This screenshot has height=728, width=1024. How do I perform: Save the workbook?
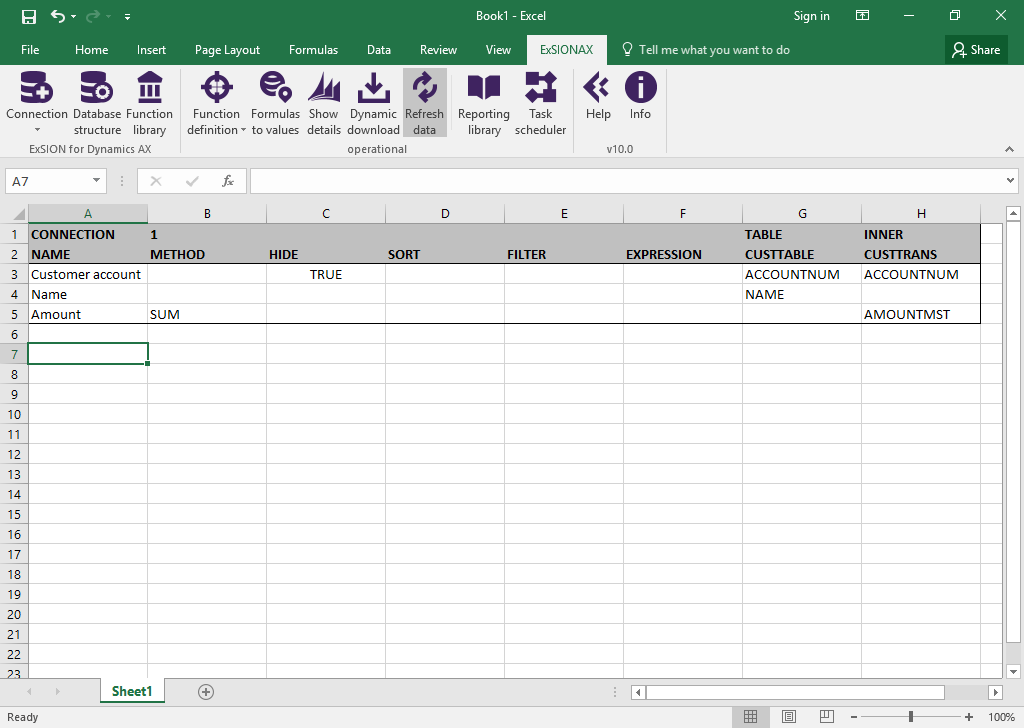tap(29, 16)
